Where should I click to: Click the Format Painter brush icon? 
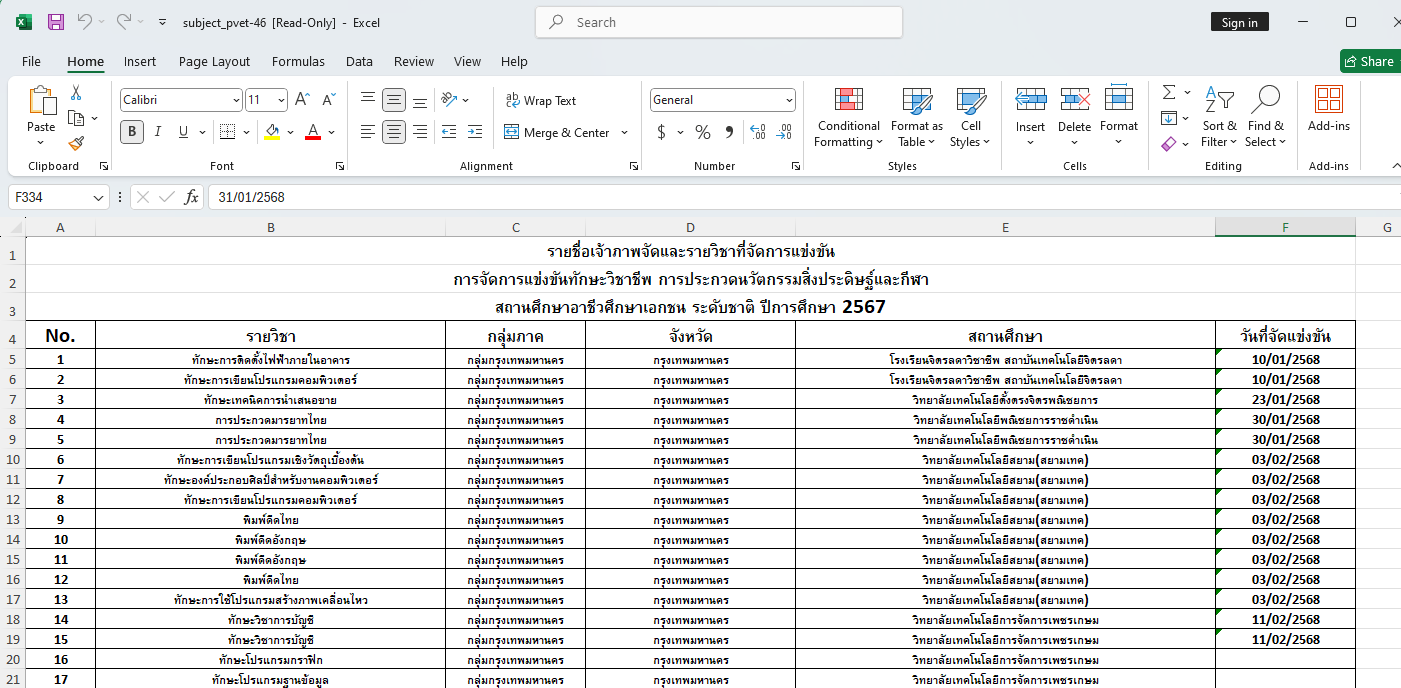(x=76, y=143)
